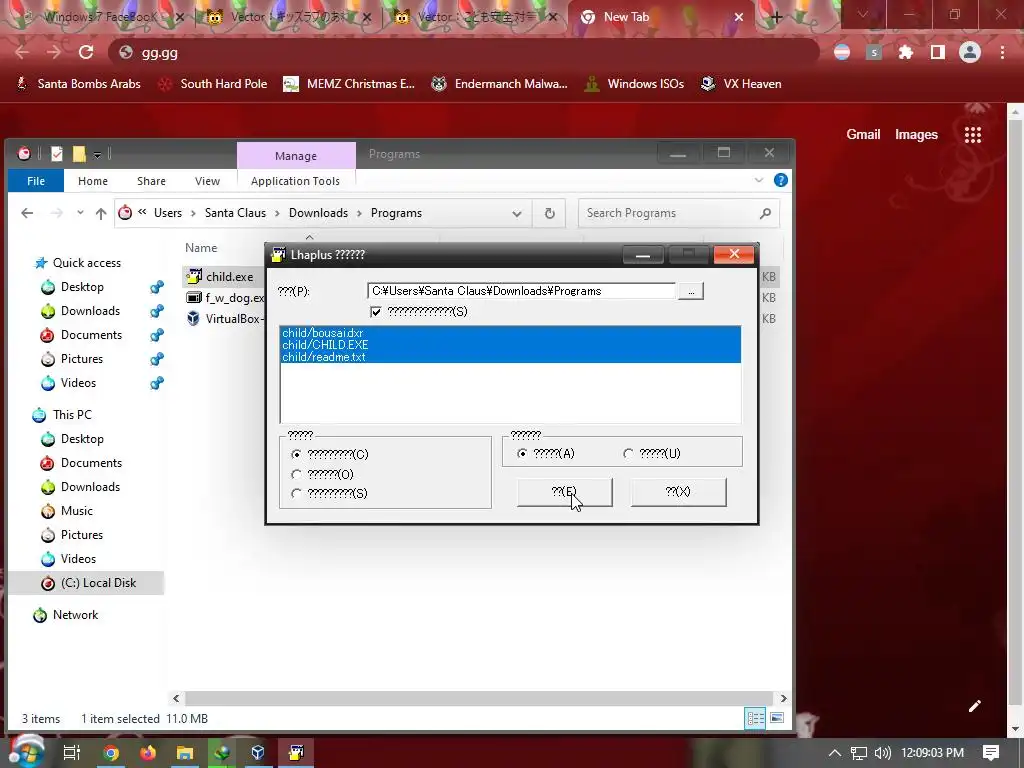Open the View ribbon tab
The width and height of the screenshot is (1024, 768).
207,181
